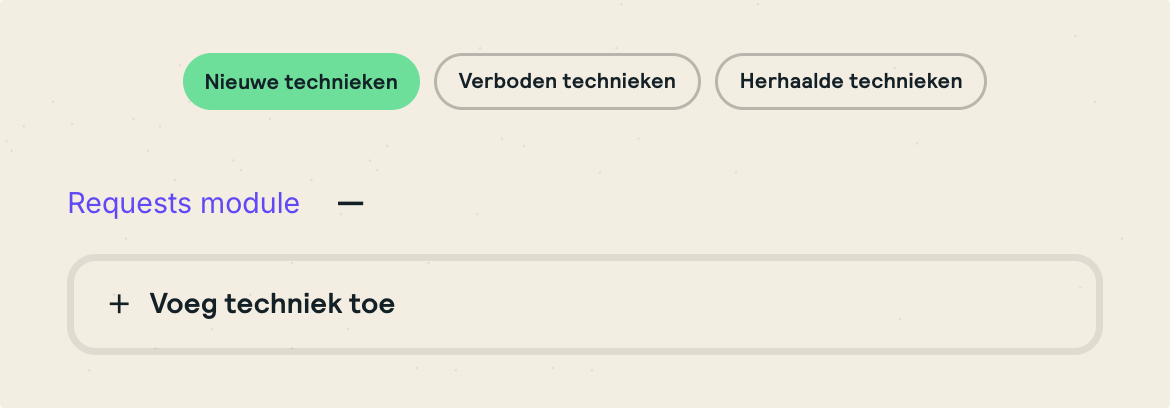Collapse the Requests module section
This screenshot has height=408, width=1170.
click(350, 203)
